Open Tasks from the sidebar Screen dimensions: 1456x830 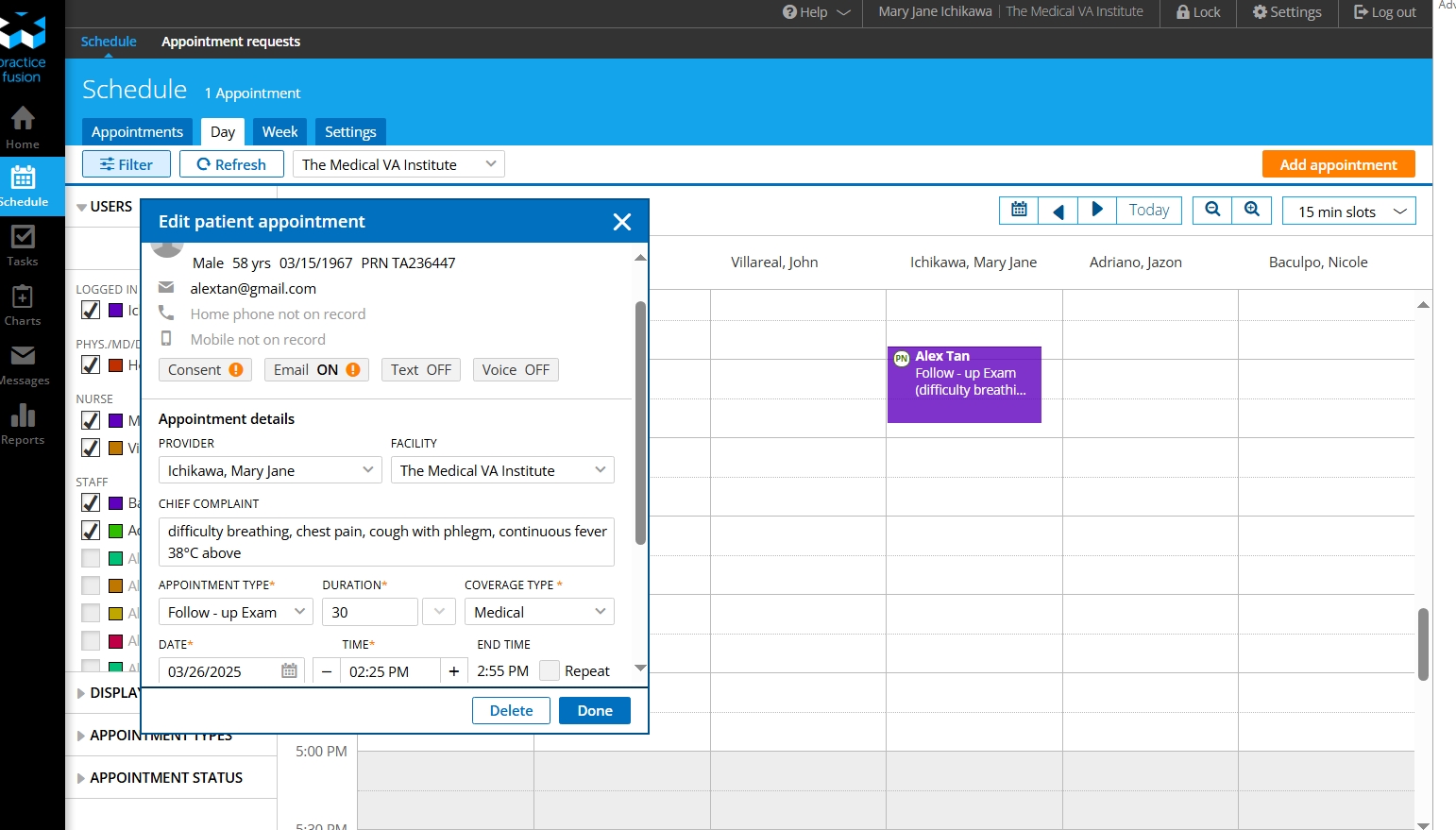pyautogui.click(x=23, y=246)
